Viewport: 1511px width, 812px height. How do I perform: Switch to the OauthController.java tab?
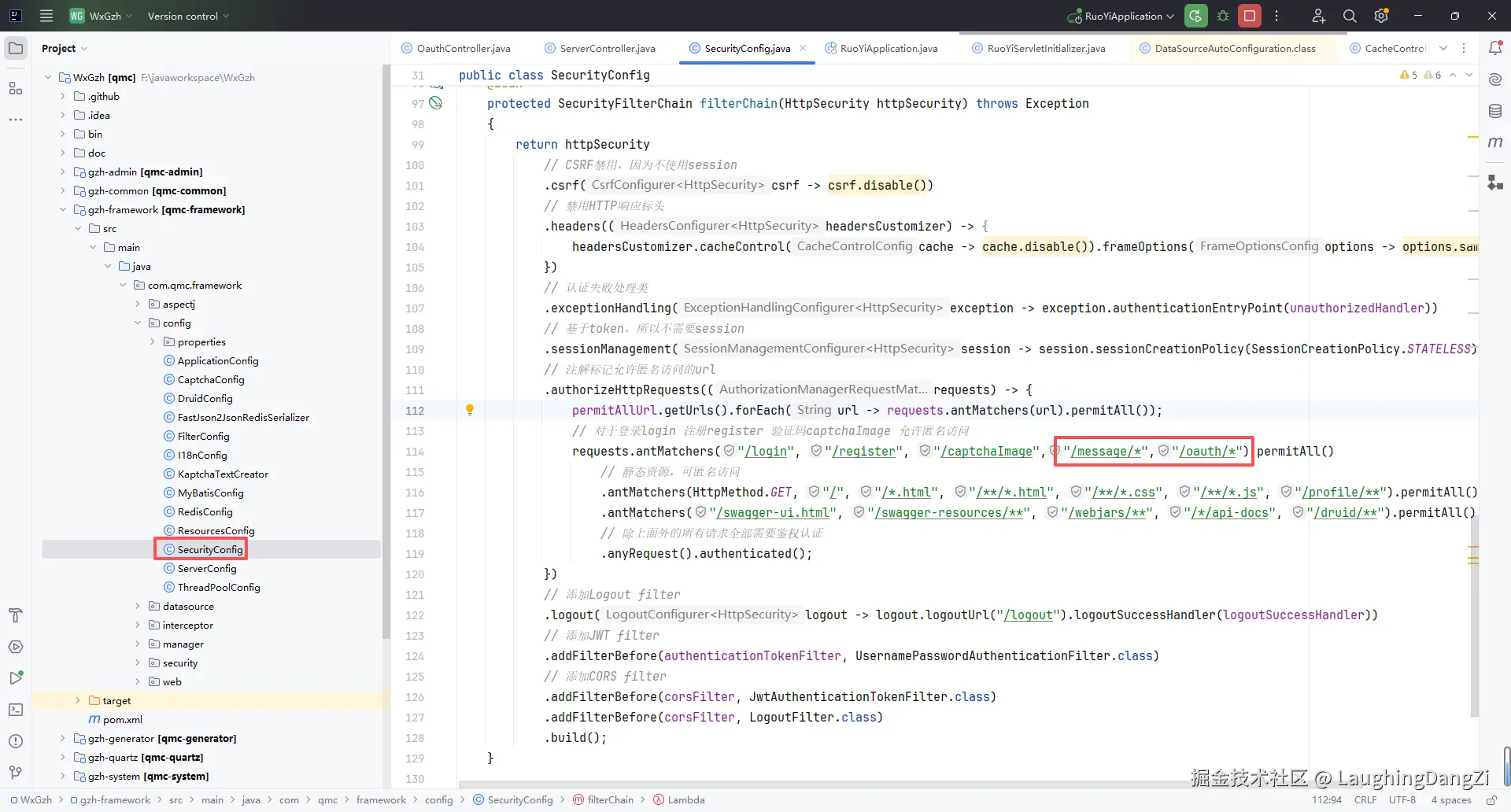click(x=463, y=48)
